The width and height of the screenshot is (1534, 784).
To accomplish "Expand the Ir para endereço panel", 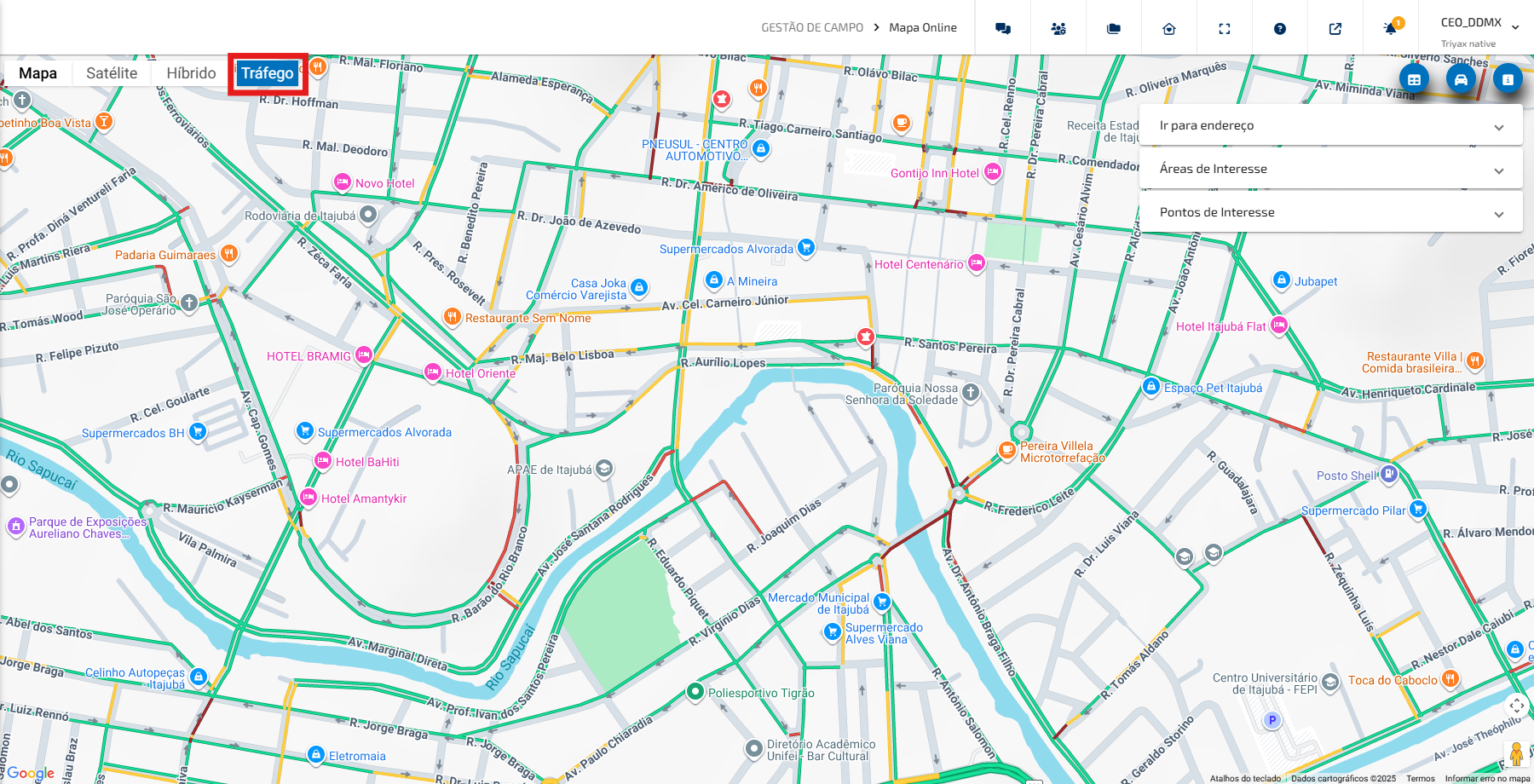I will tap(1331, 125).
